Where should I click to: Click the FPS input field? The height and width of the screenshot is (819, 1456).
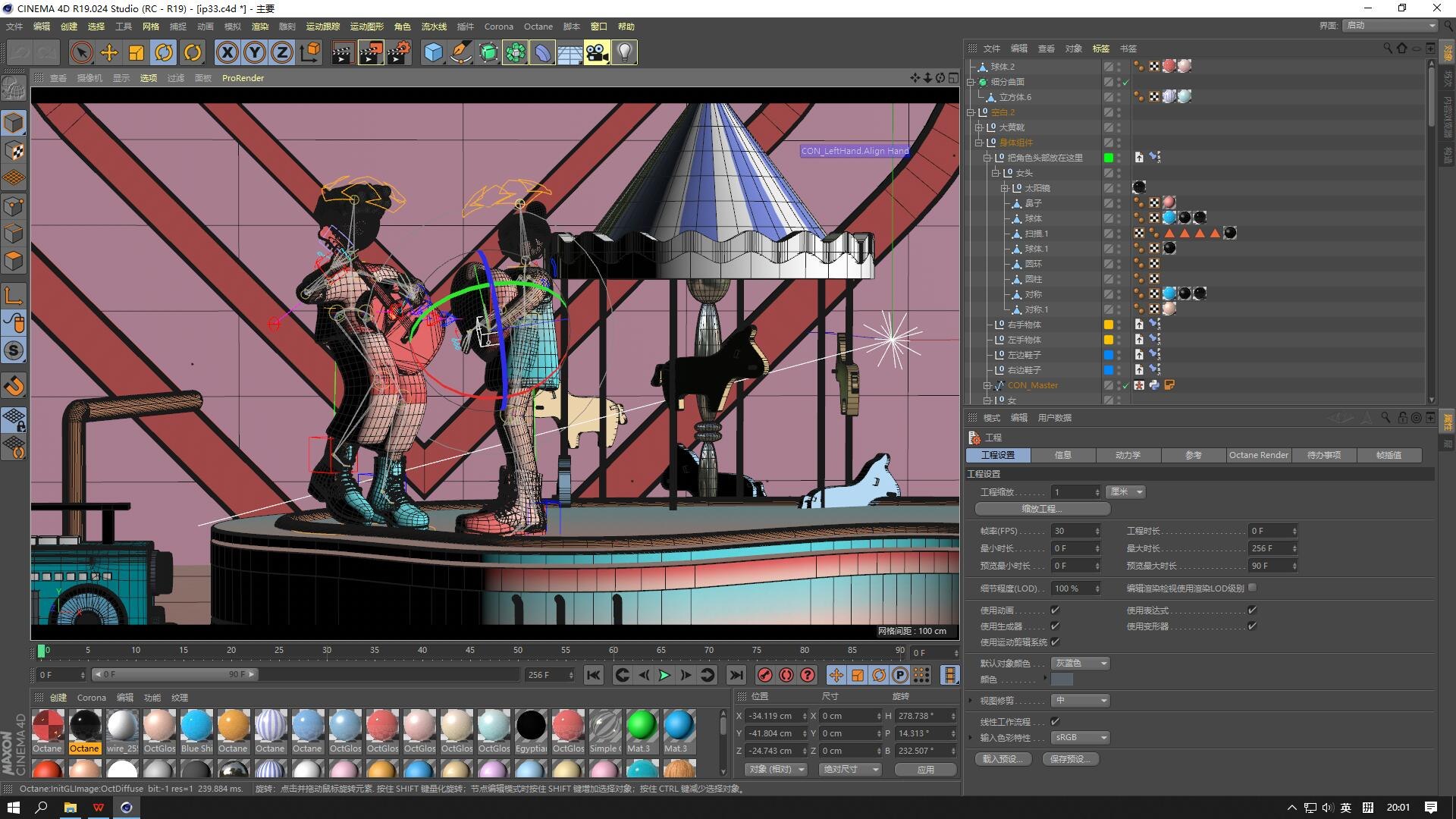[x=1075, y=531]
